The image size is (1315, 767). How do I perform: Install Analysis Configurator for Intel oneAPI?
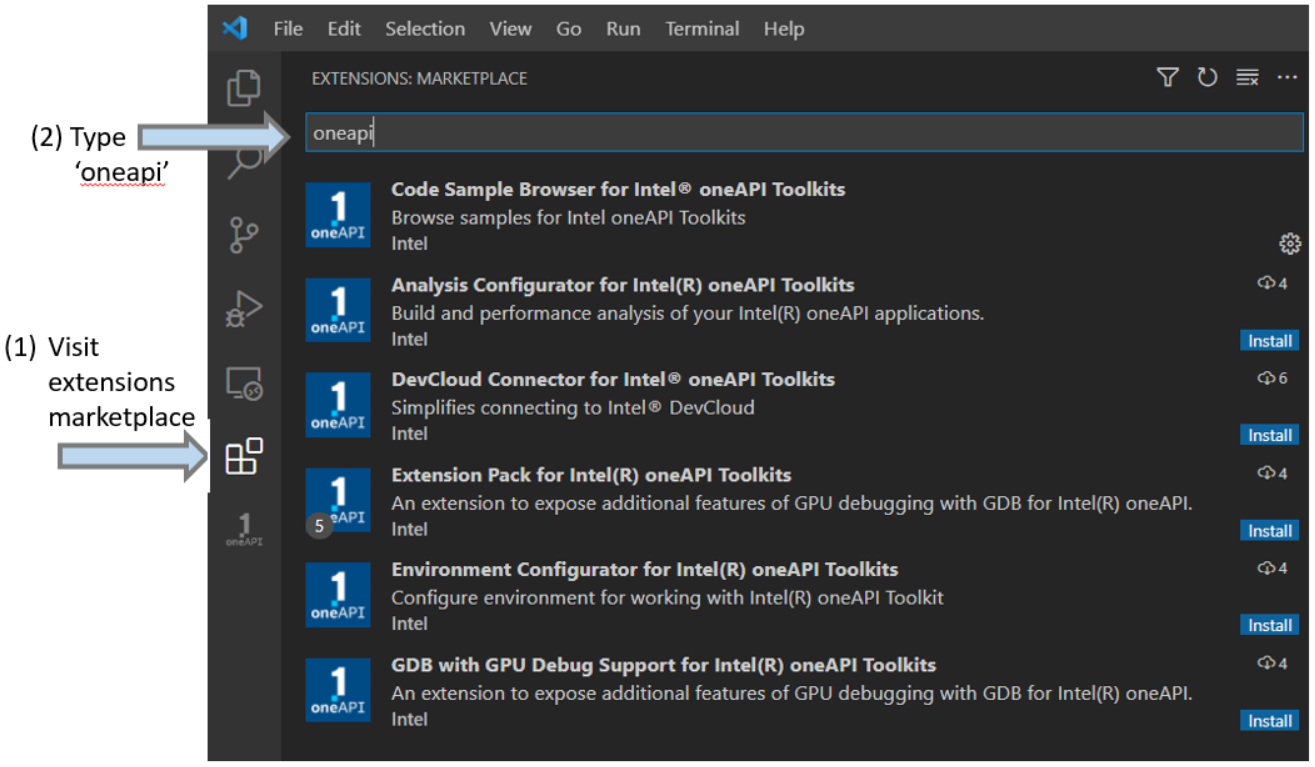point(1270,341)
